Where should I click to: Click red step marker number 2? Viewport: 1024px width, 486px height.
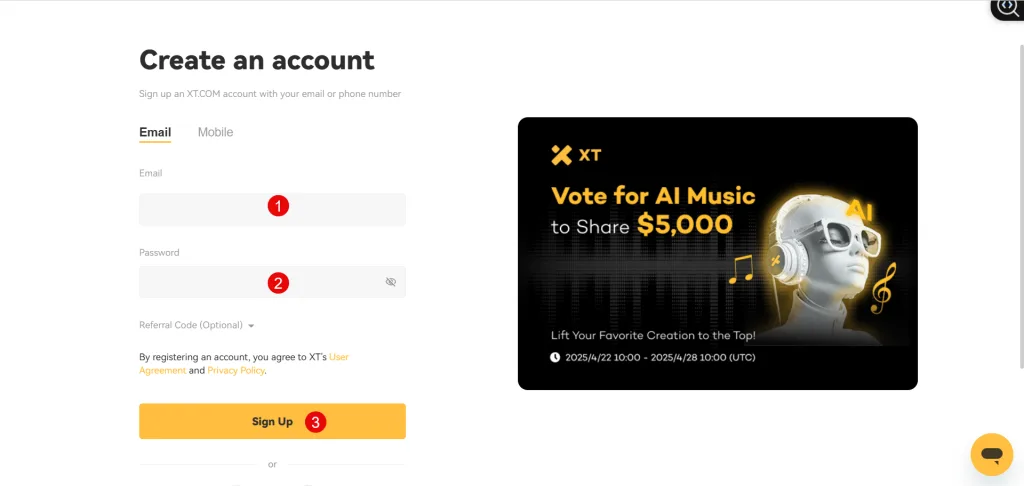point(278,283)
